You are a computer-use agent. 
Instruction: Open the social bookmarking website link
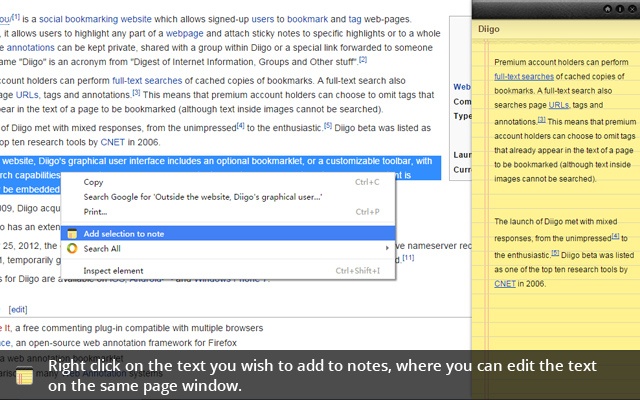point(95,19)
